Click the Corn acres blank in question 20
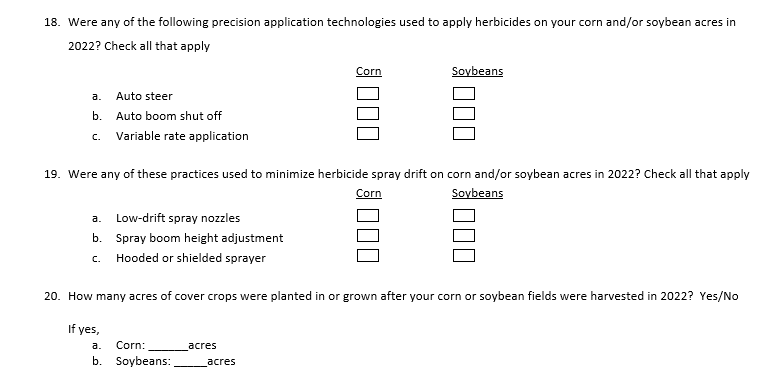This screenshot has height=389, width=773. (168, 346)
